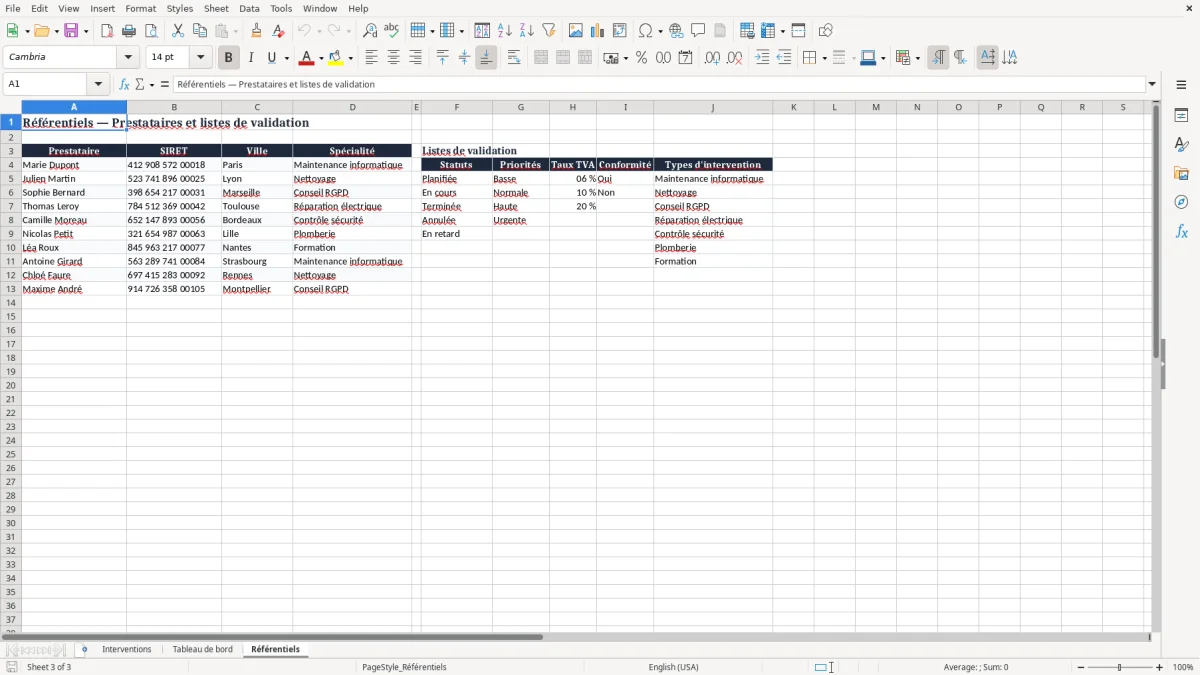Toggle Align Right

[x=415, y=58]
